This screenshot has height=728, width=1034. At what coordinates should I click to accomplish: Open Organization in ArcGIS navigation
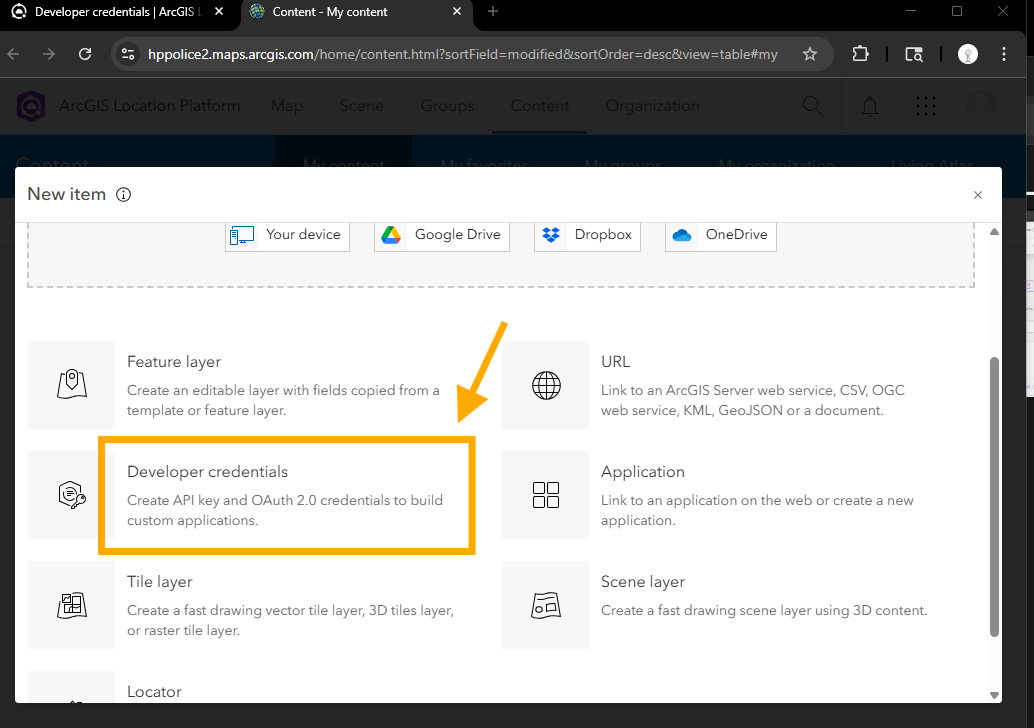pyautogui.click(x=653, y=106)
